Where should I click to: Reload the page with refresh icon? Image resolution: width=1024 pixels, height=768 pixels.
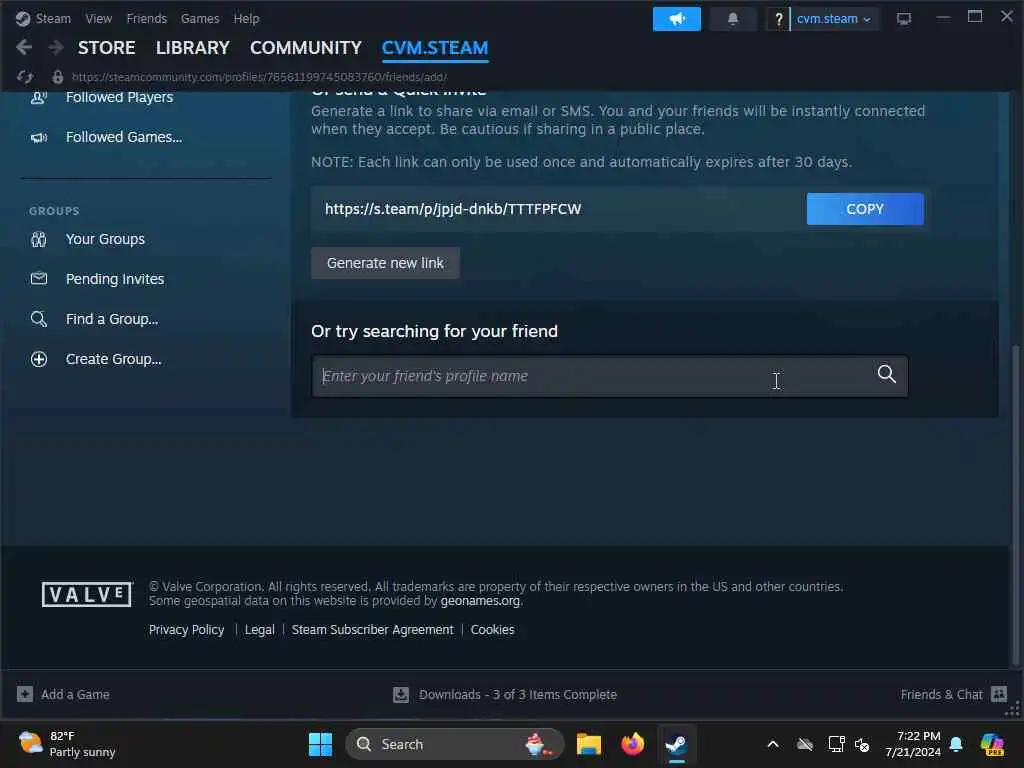pyautogui.click(x=25, y=77)
